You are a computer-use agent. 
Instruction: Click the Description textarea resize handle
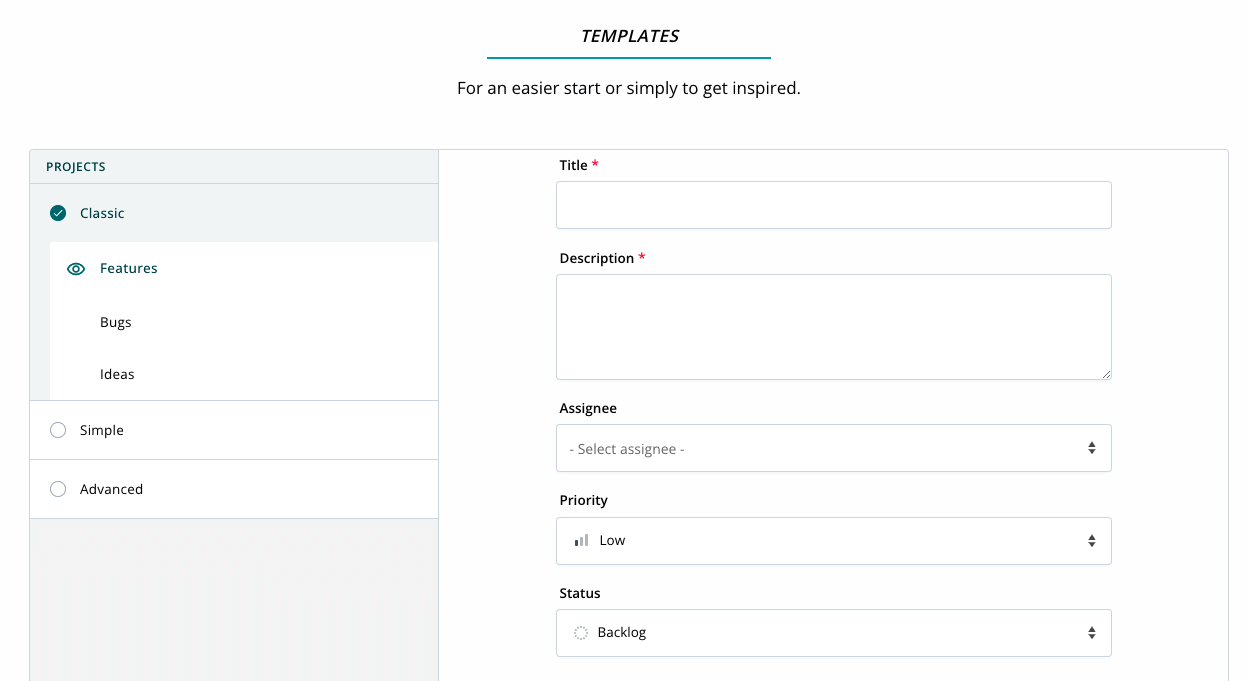pos(1106,374)
